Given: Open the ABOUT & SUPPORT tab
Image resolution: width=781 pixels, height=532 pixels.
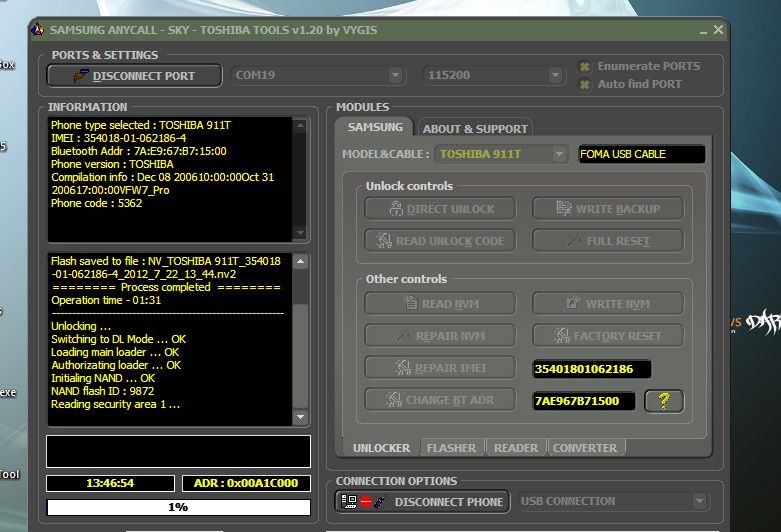Looking at the screenshot, I should [475, 129].
